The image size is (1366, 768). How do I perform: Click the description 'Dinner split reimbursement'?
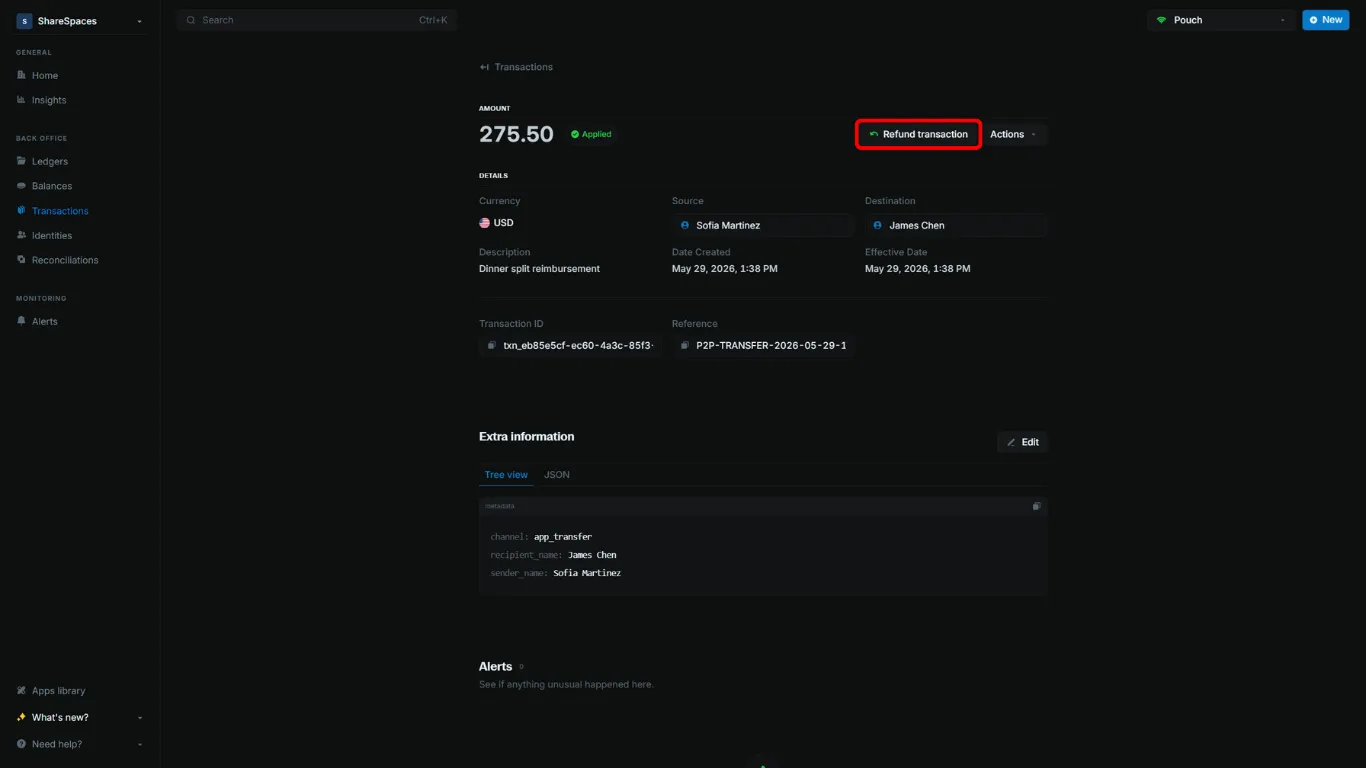click(539, 269)
